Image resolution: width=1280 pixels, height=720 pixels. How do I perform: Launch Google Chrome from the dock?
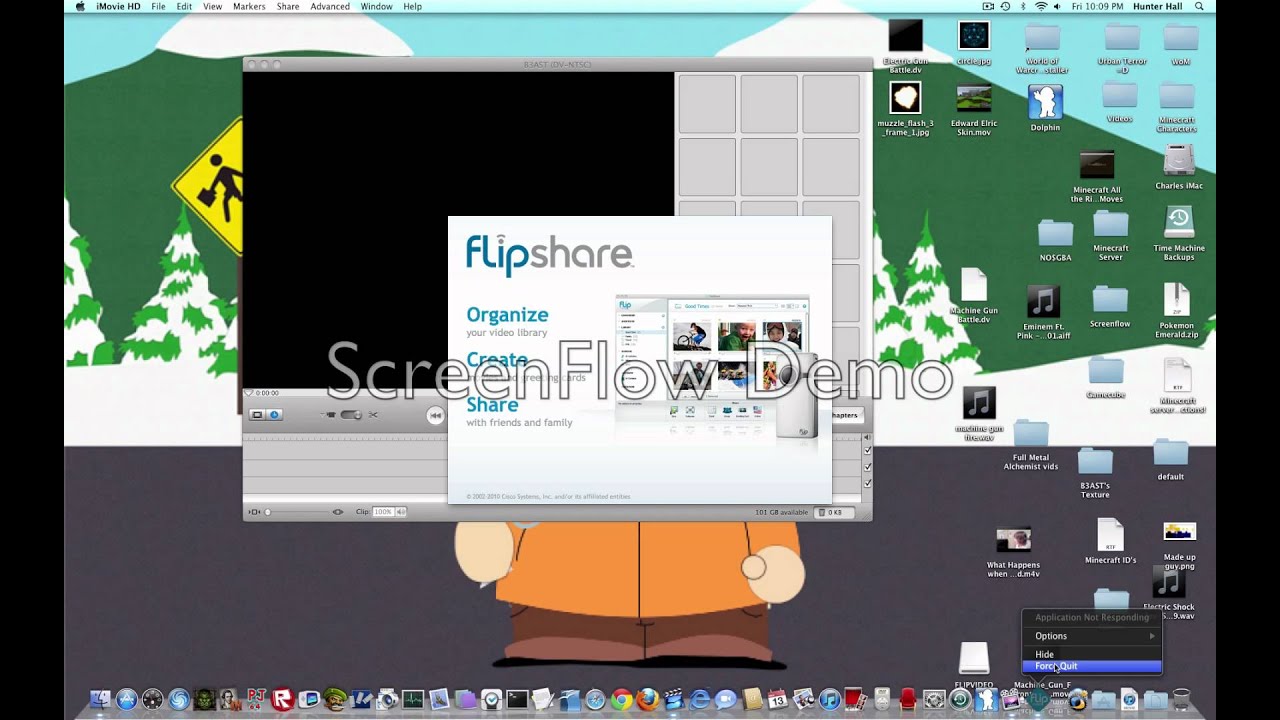[621, 699]
